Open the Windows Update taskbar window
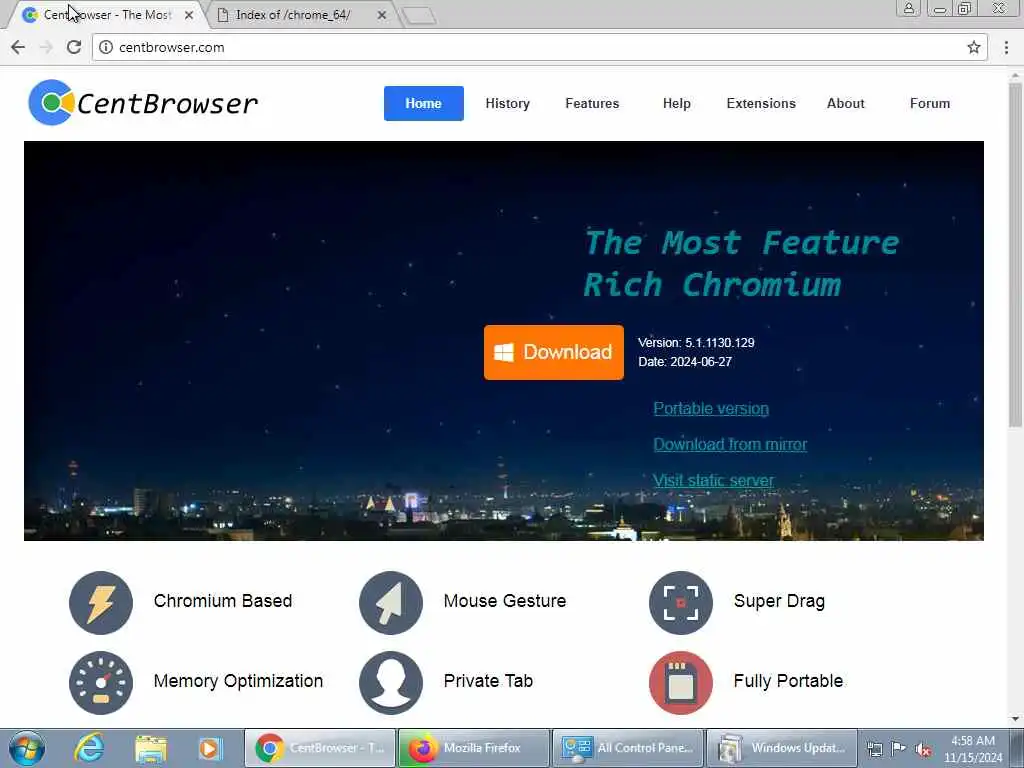Image resolution: width=1024 pixels, height=768 pixels. tap(782, 748)
